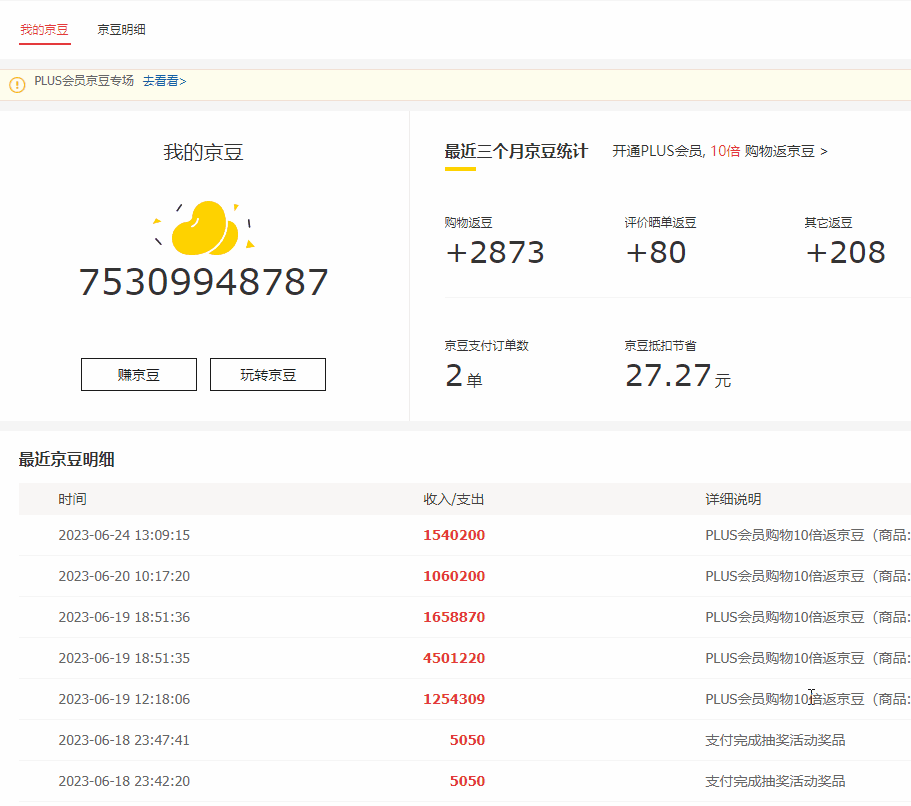The image size is (911, 806).
Task: Click the 京豆抵扣节省 value 27.27 元
Action: 678,376
